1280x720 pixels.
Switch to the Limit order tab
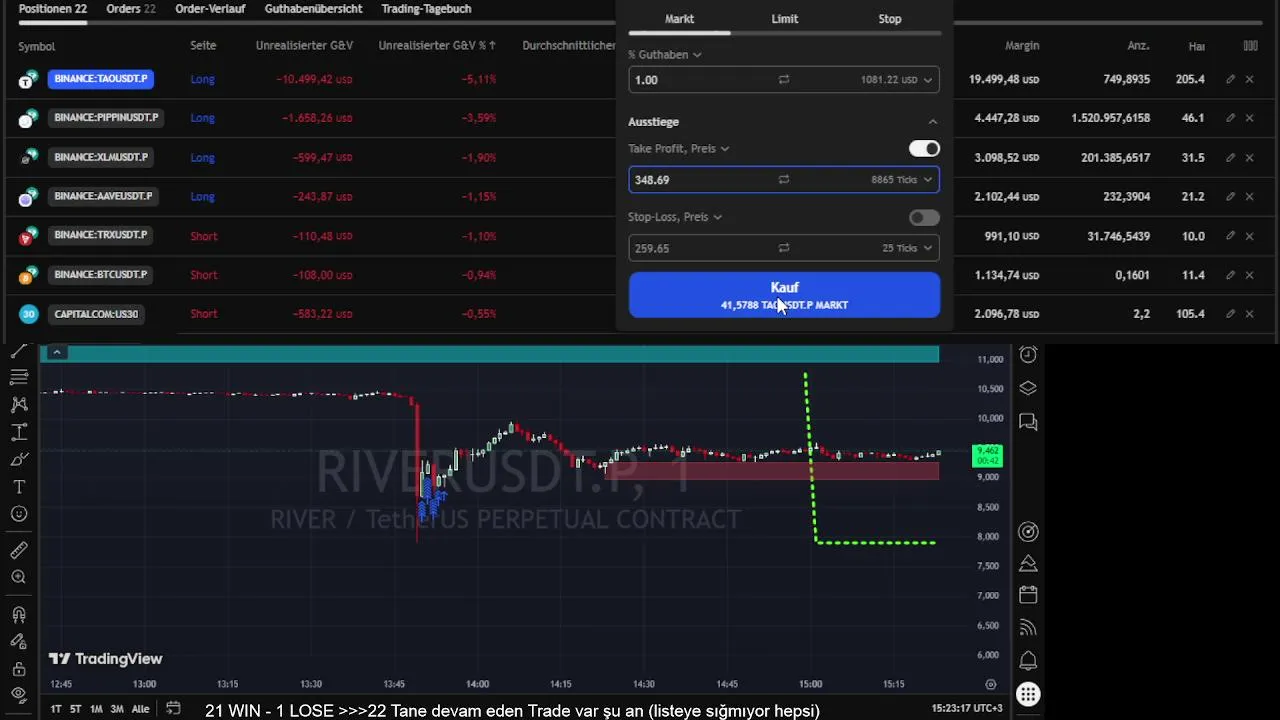pos(785,19)
